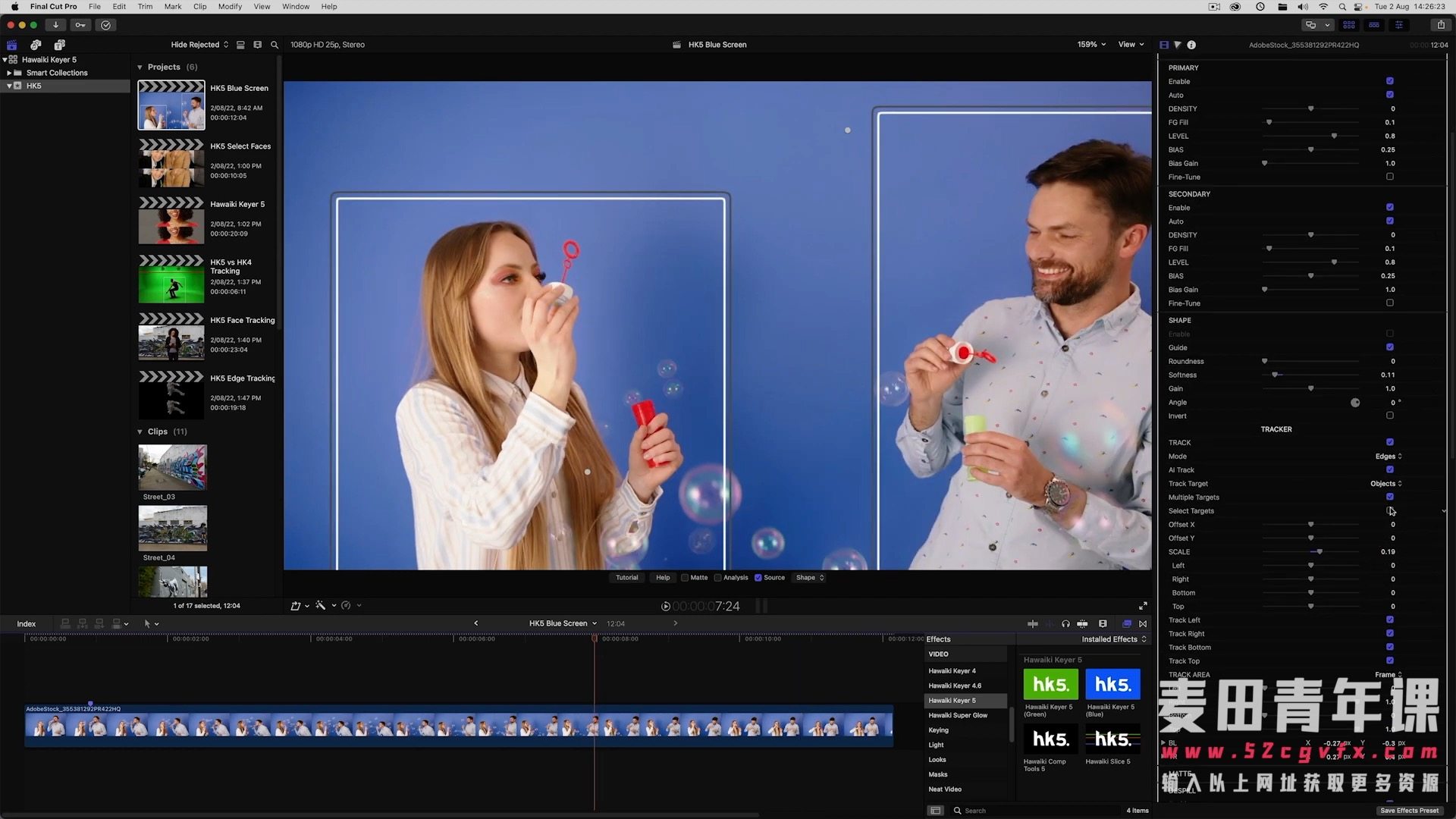Screen dimensions: 1456x819
Task: Click the Tutorial button
Action: pyautogui.click(x=627, y=578)
